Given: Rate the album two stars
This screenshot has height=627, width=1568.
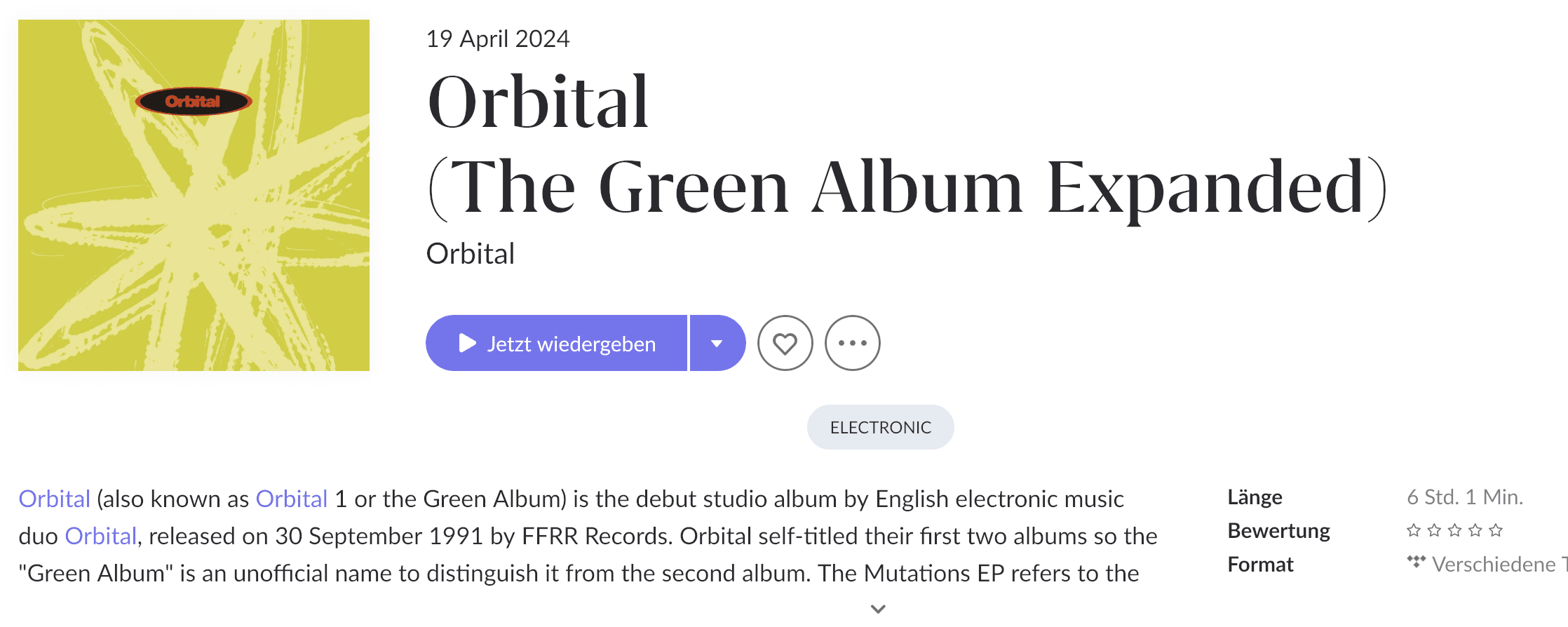Looking at the screenshot, I should tap(1434, 530).
